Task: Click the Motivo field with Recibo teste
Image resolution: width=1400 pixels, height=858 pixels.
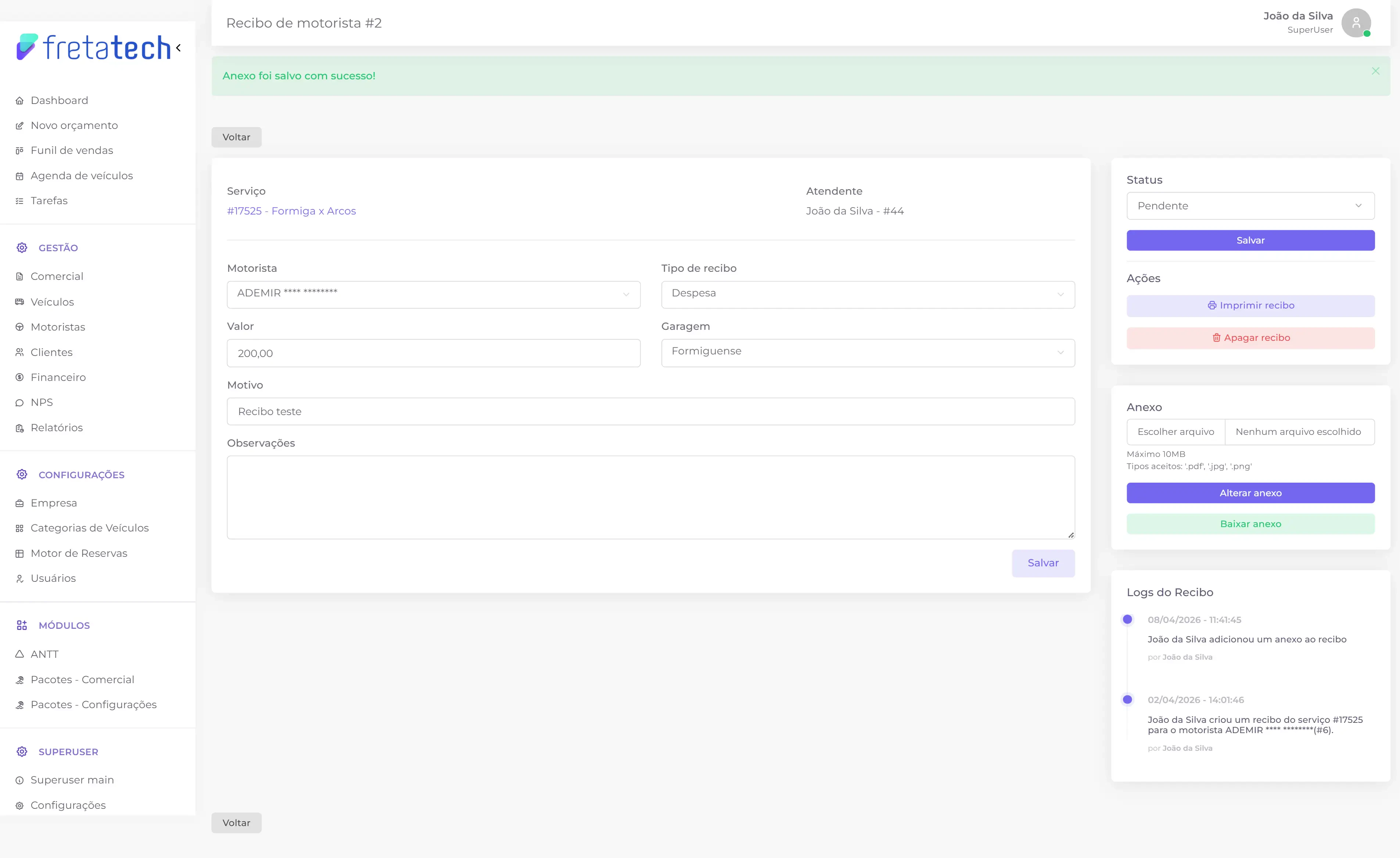Action: pos(650,411)
